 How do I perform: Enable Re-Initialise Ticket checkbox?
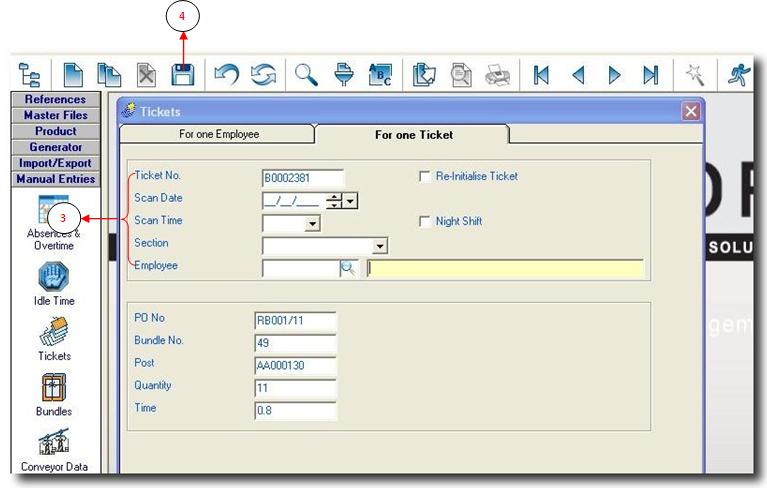point(424,177)
